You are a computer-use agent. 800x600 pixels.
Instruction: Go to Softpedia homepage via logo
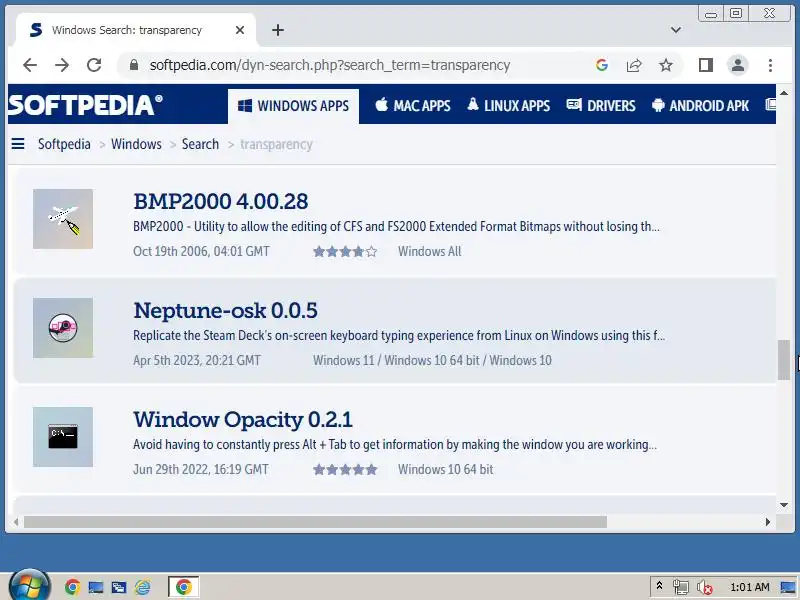[86, 105]
